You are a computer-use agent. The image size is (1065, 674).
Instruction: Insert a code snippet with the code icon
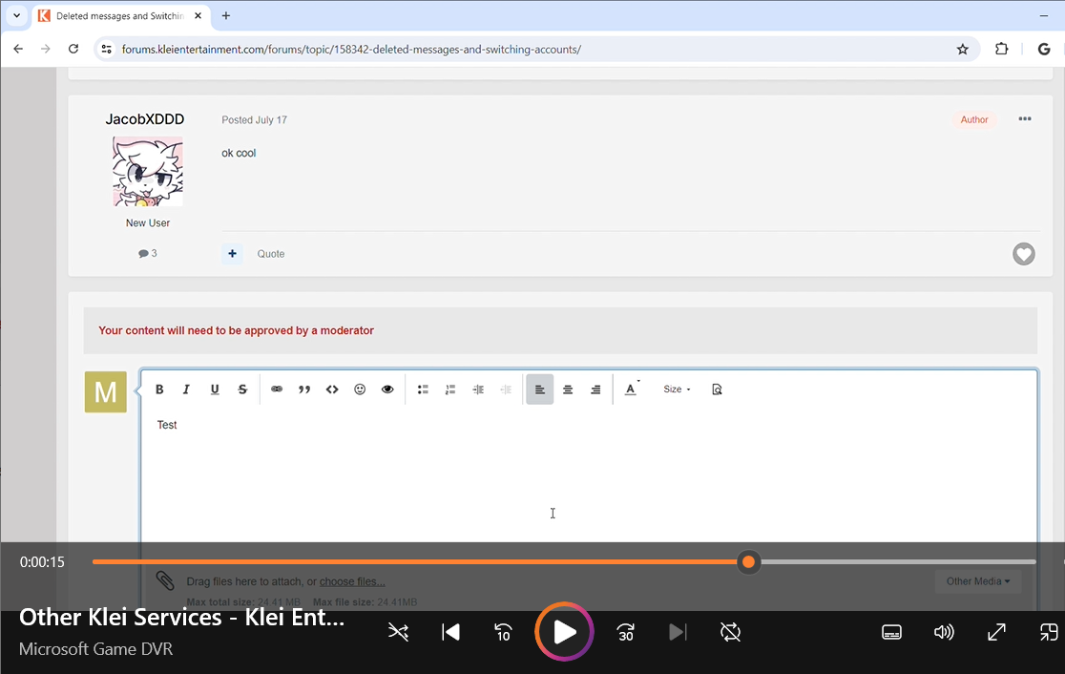click(x=332, y=390)
